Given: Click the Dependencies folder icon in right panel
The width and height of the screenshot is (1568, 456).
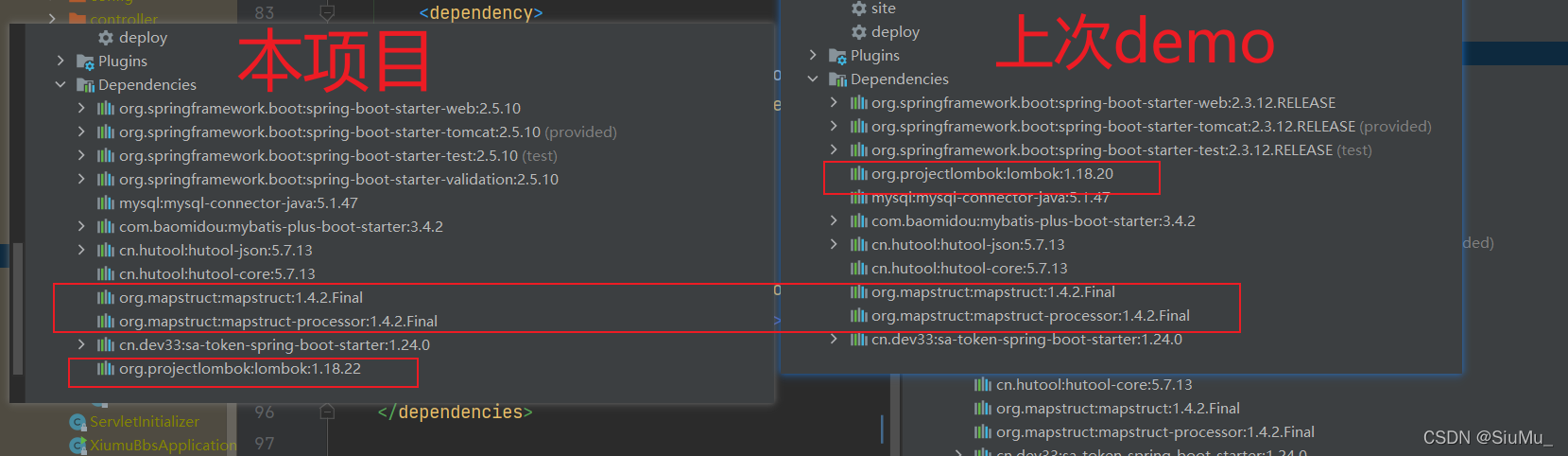Looking at the screenshot, I should click(837, 79).
